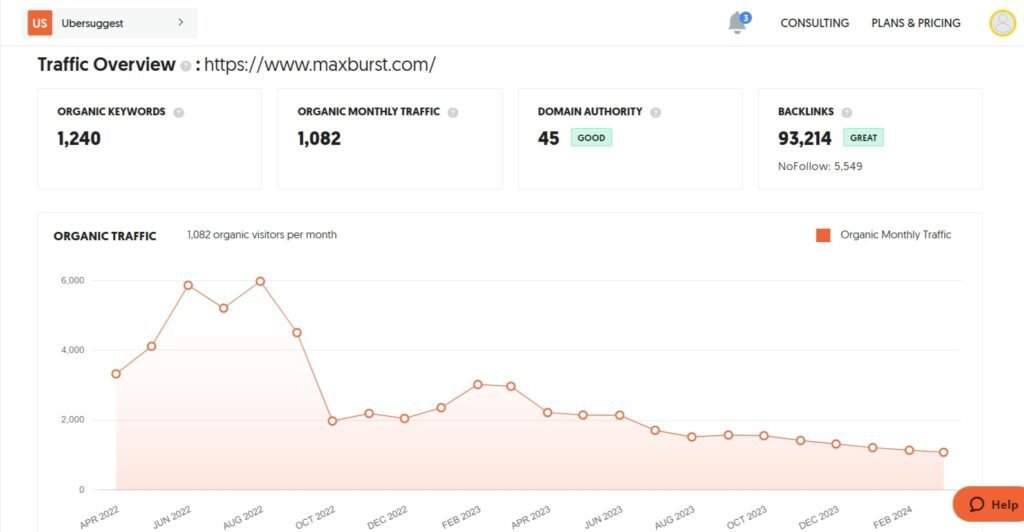The height and width of the screenshot is (532, 1024).
Task: Open the notifications bell icon
Action: (738, 23)
